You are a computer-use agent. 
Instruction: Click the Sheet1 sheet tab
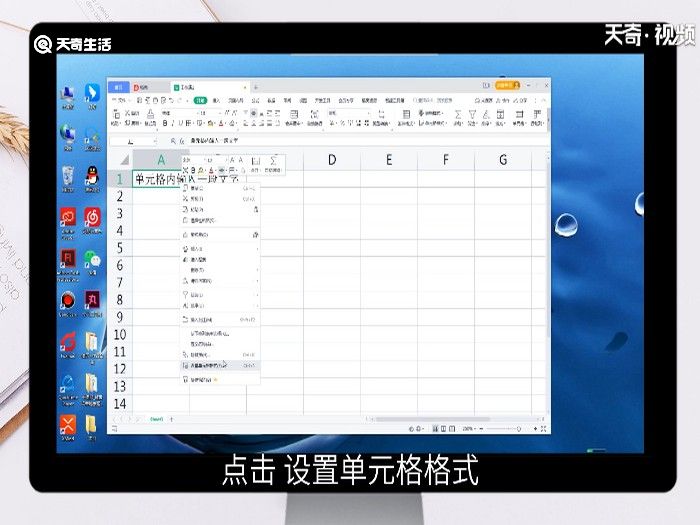[157, 419]
